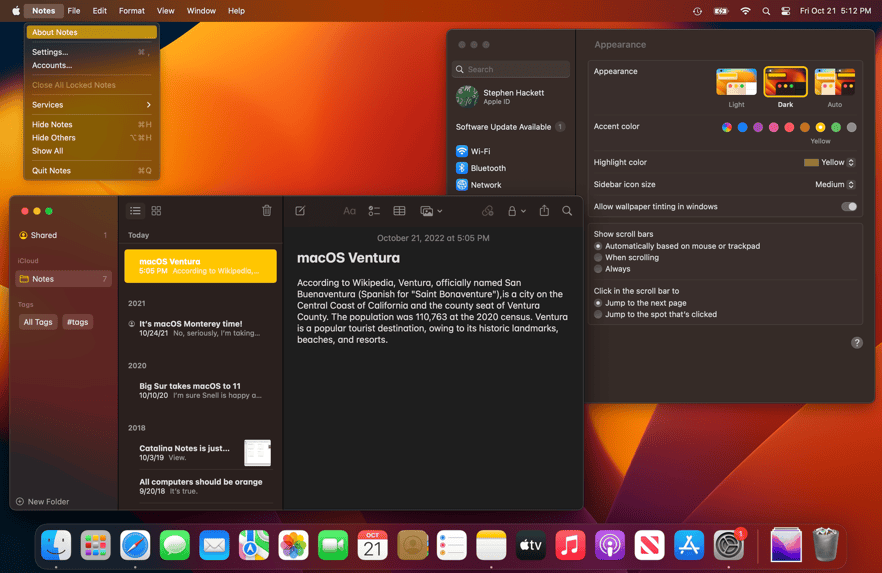Select 'Jump to the next page' option
882x573 pixels.
[x=598, y=303]
